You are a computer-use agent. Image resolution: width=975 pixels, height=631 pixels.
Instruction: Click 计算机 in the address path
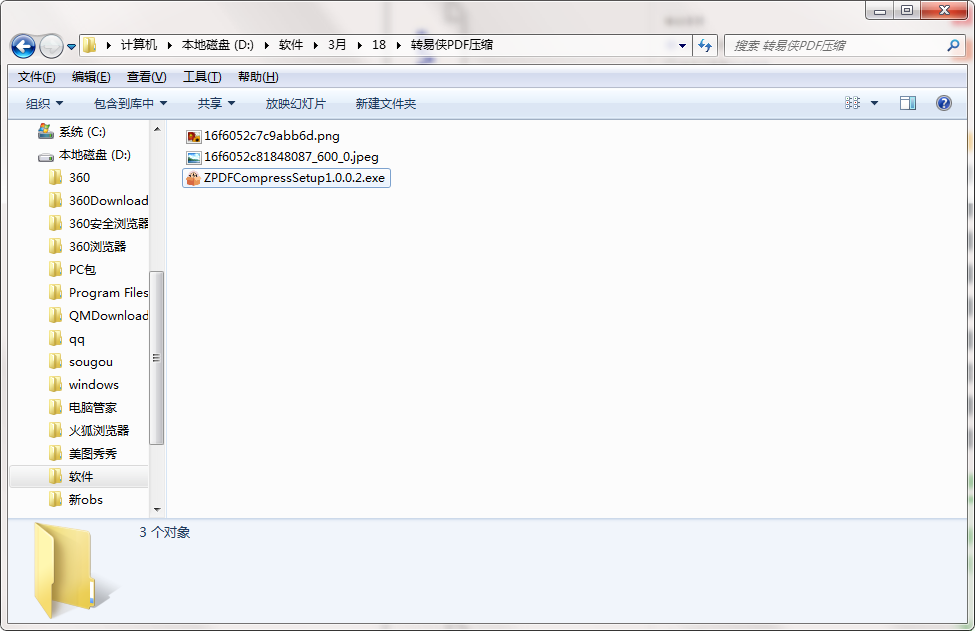[139, 45]
